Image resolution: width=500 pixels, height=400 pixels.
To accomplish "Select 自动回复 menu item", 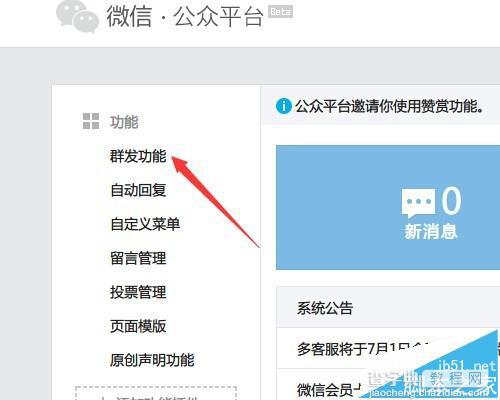I will click(x=138, y=190).
